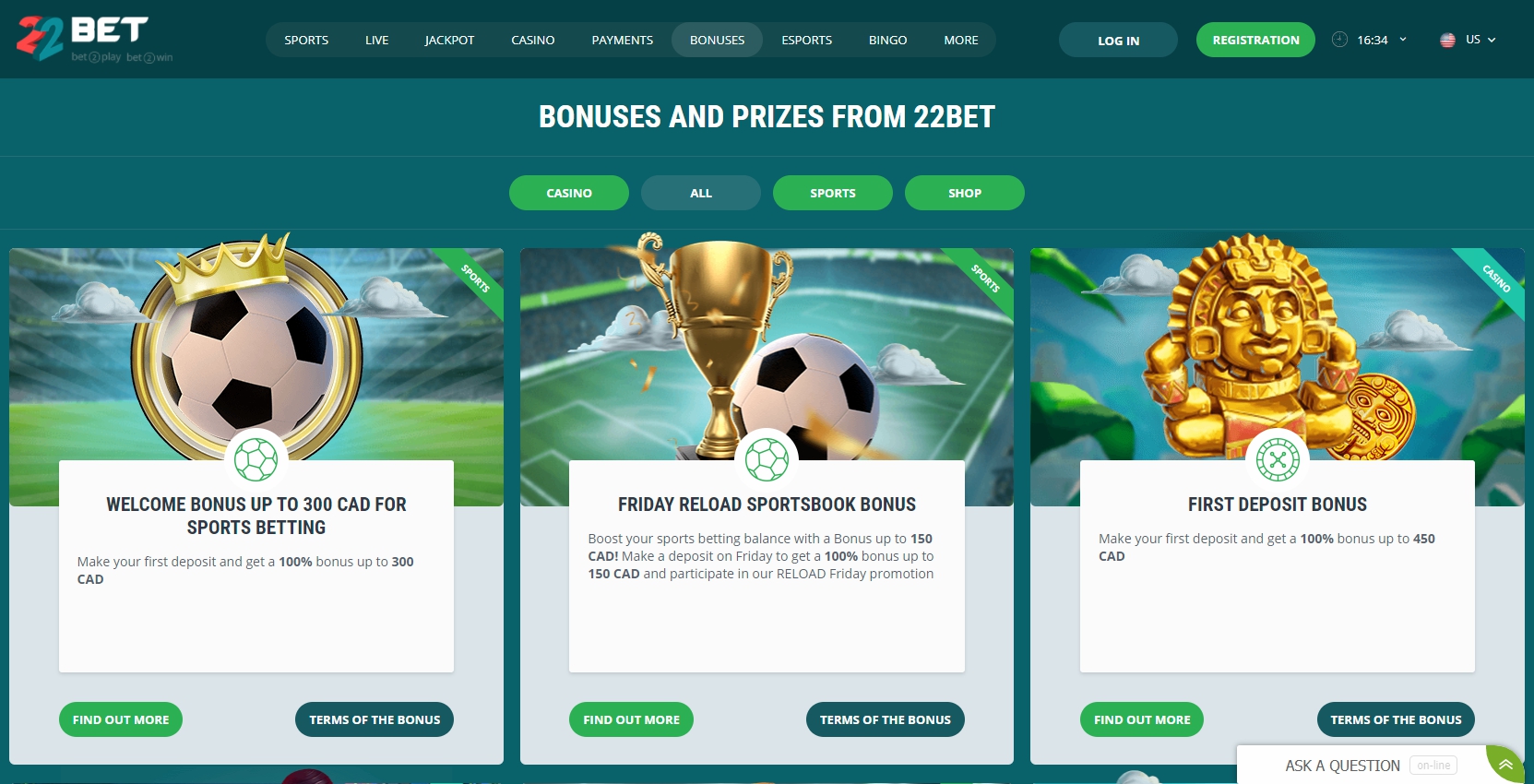The width and height of the screenshot is (1534, 784).
Task: Click soccer ball icon on Friday Reload card
Action: point(767,459)
